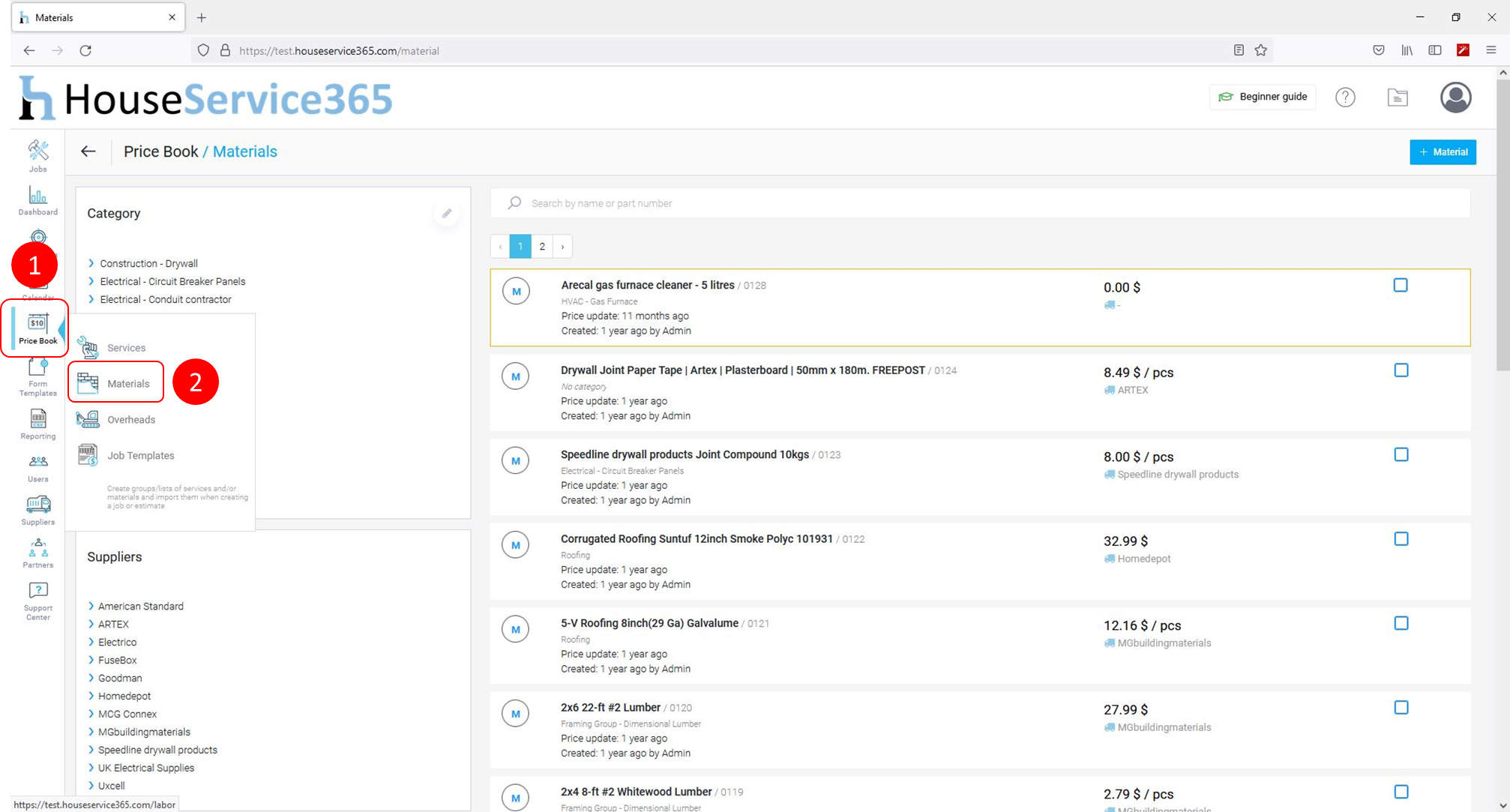Open the browser library icon
1510x812 pixels.
point(1407,50)
